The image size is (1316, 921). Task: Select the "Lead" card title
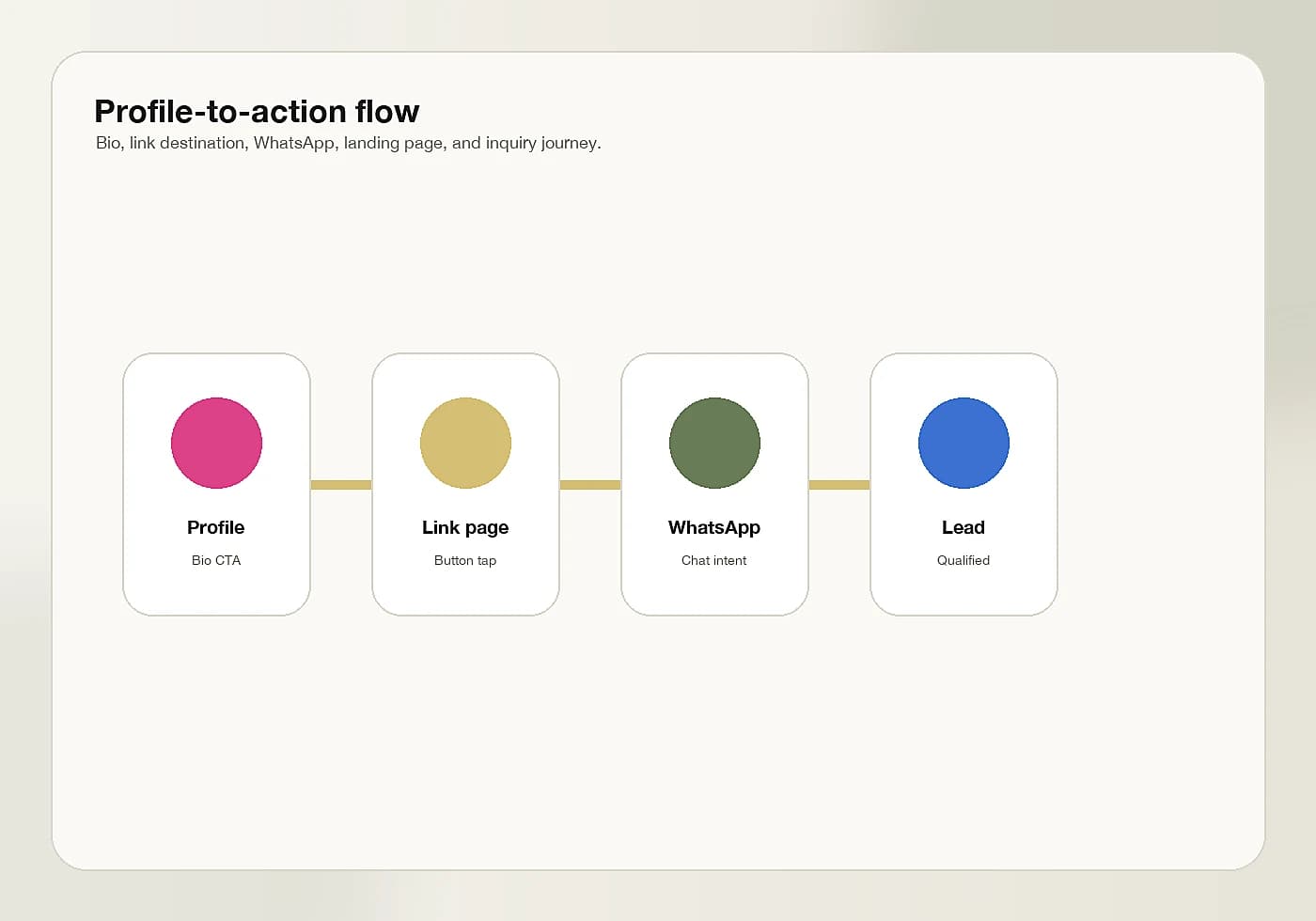tap(963, 527)
